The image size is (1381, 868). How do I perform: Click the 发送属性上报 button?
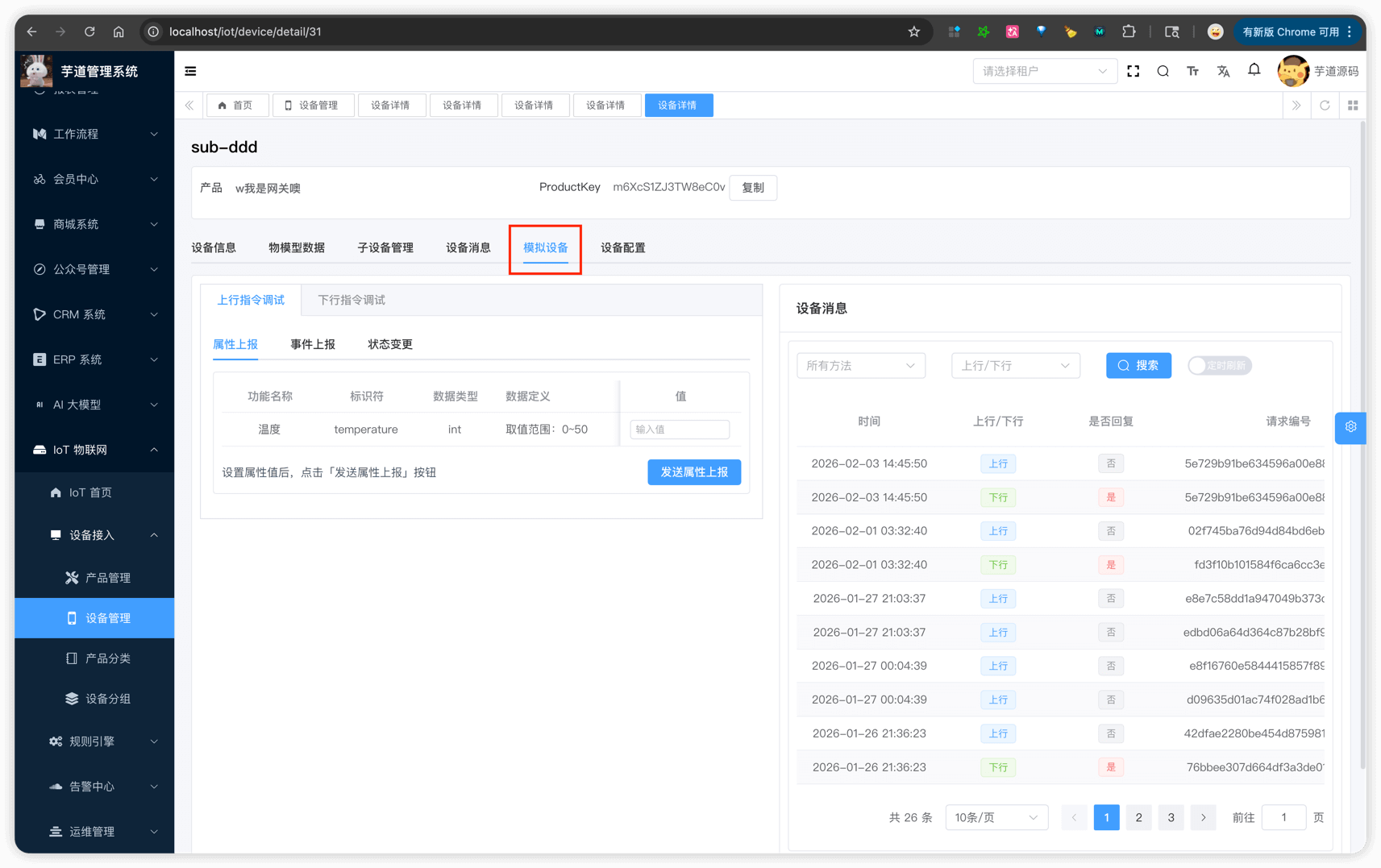pos(693,472)
